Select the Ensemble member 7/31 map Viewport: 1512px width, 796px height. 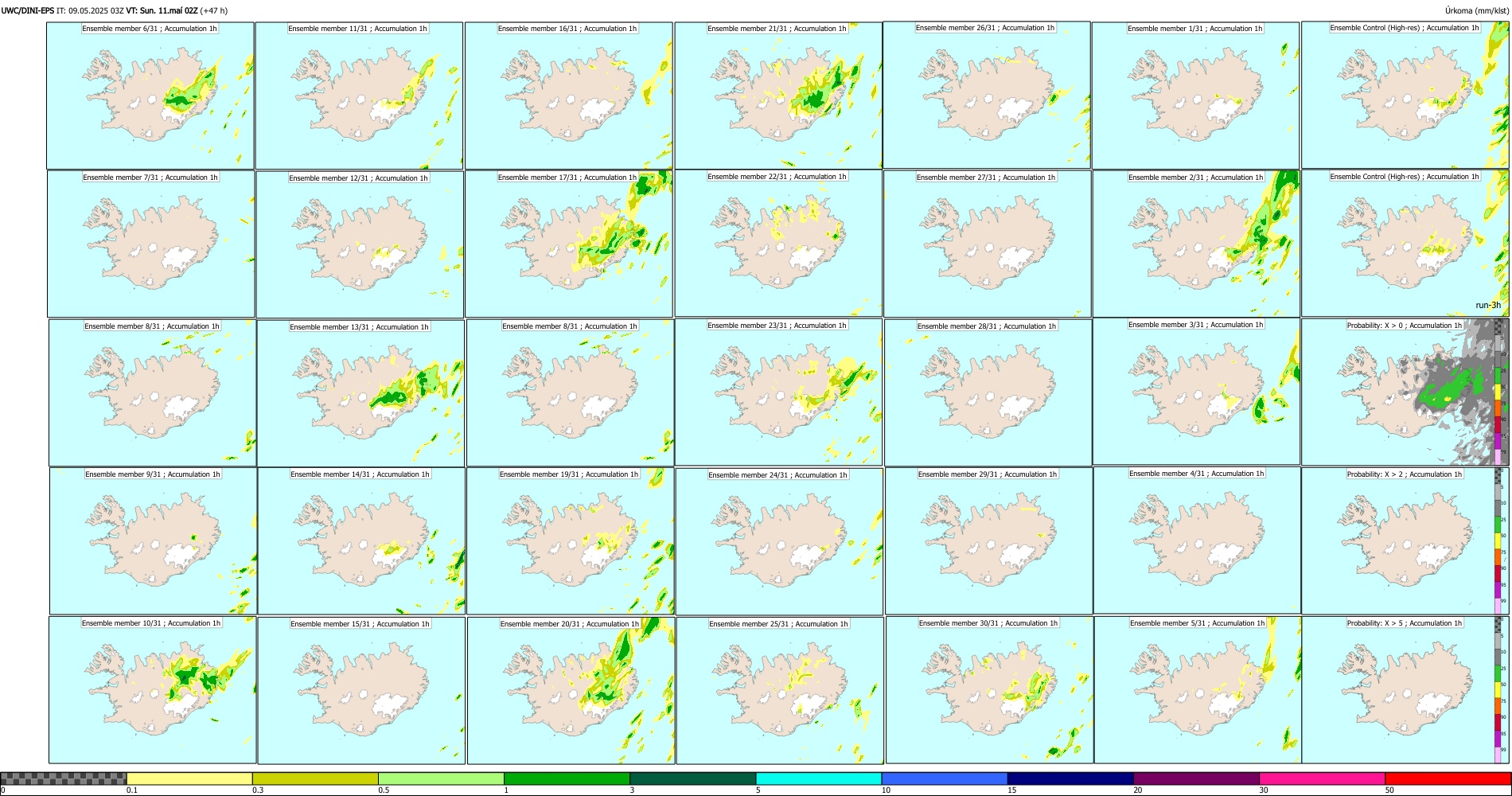click(x=151, y=244)
